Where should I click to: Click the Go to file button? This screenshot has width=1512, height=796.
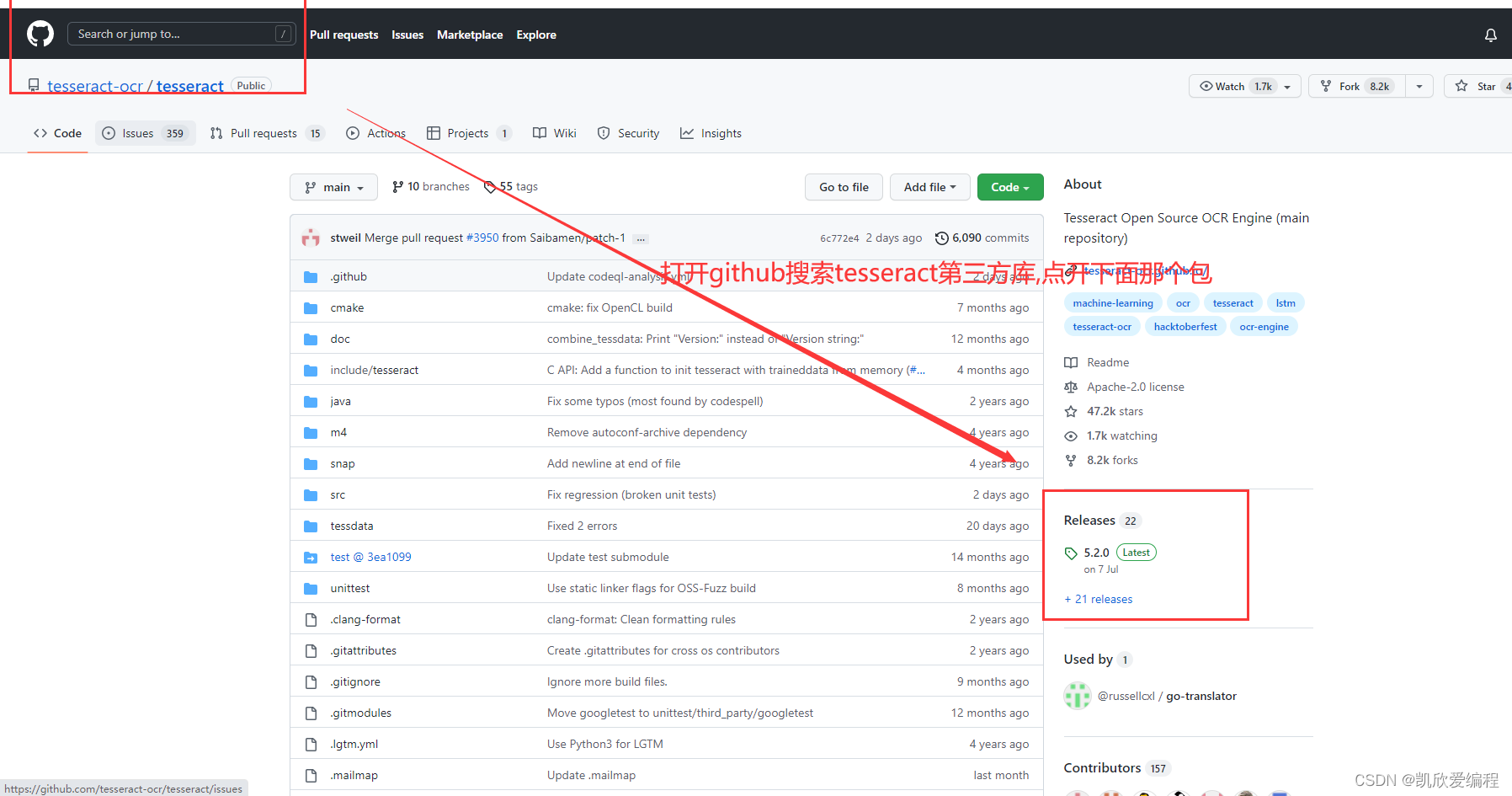click(844, 187)
